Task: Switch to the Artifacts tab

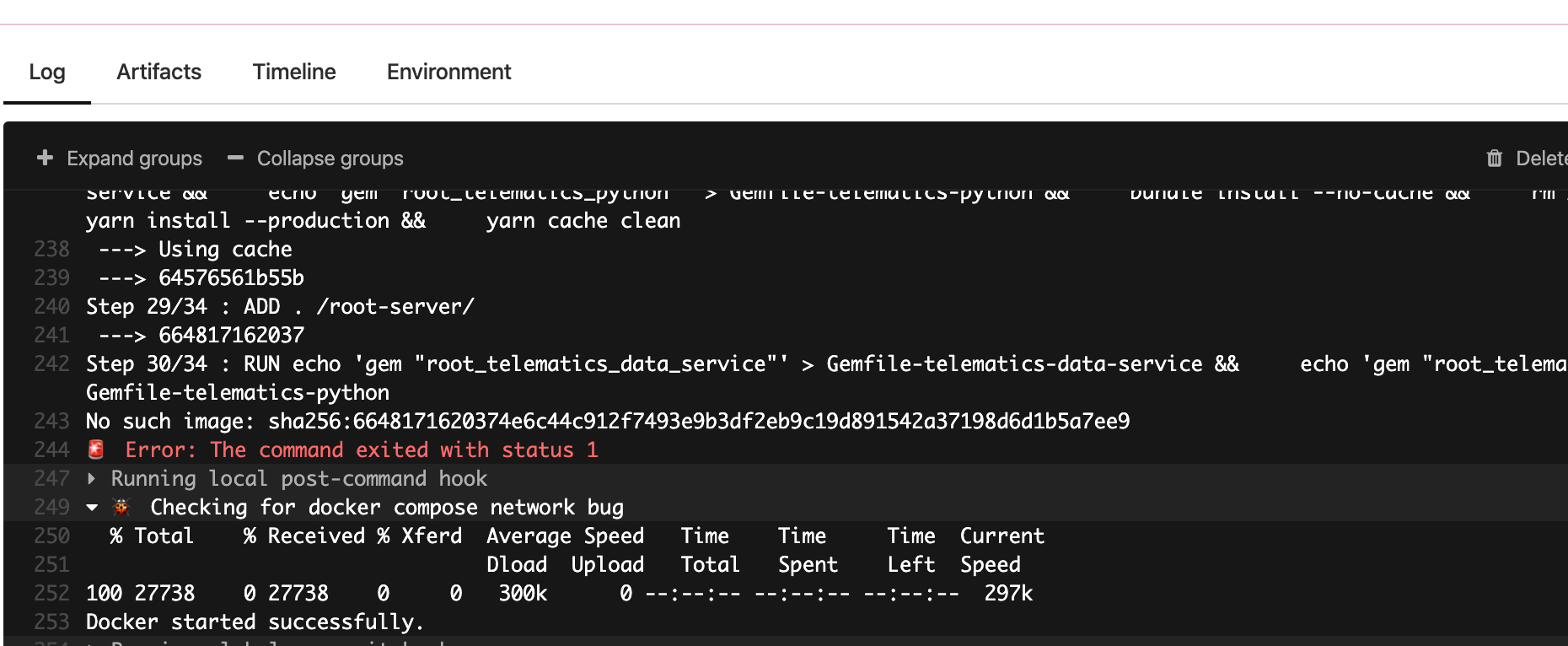Action: (x=158, y=72)
